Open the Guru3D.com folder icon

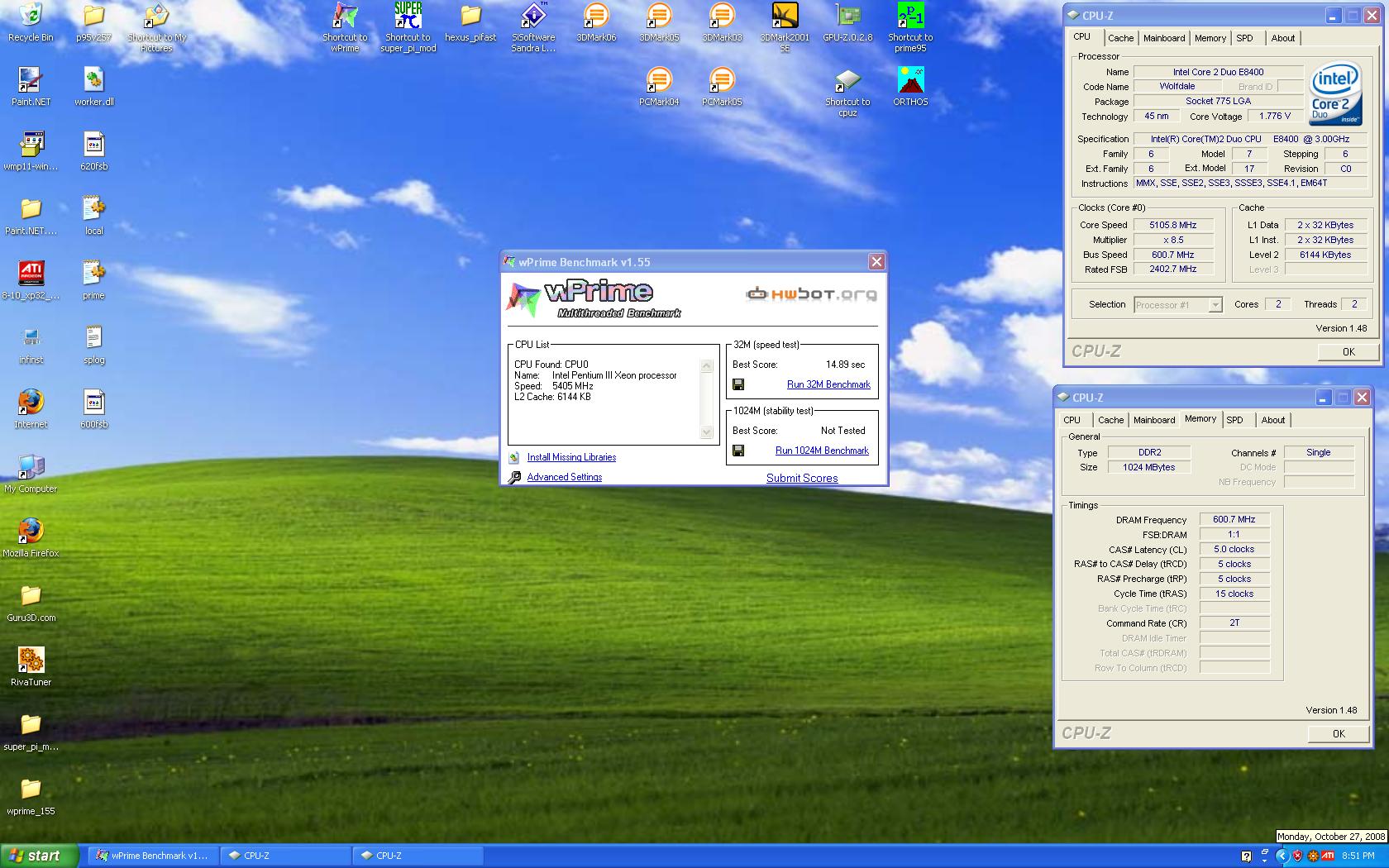coord(31,603)
